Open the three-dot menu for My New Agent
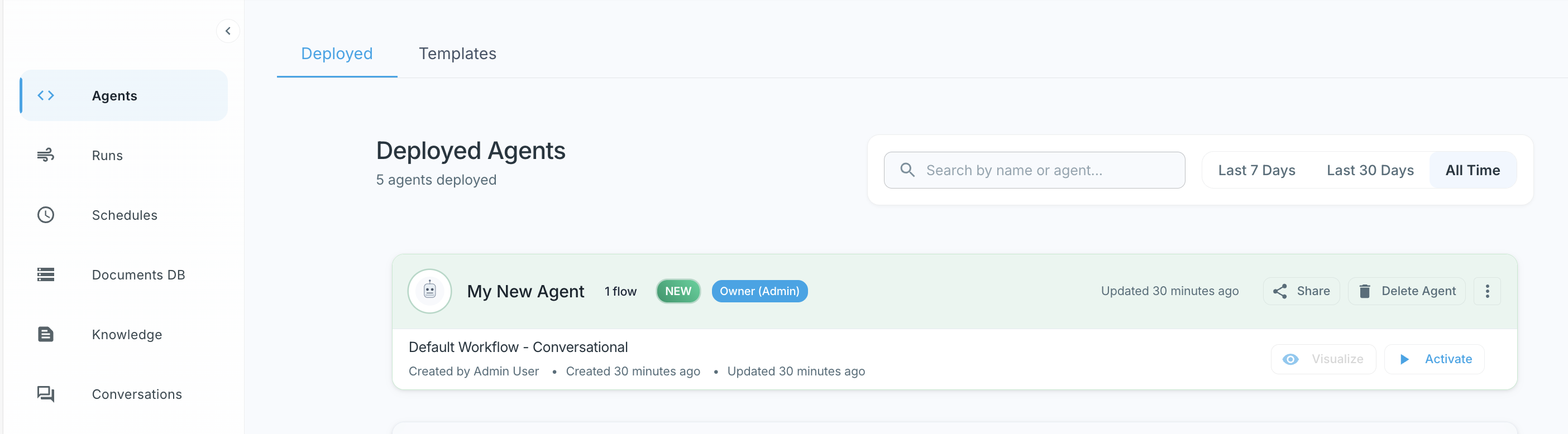1568x434 pixels. 1486,291
